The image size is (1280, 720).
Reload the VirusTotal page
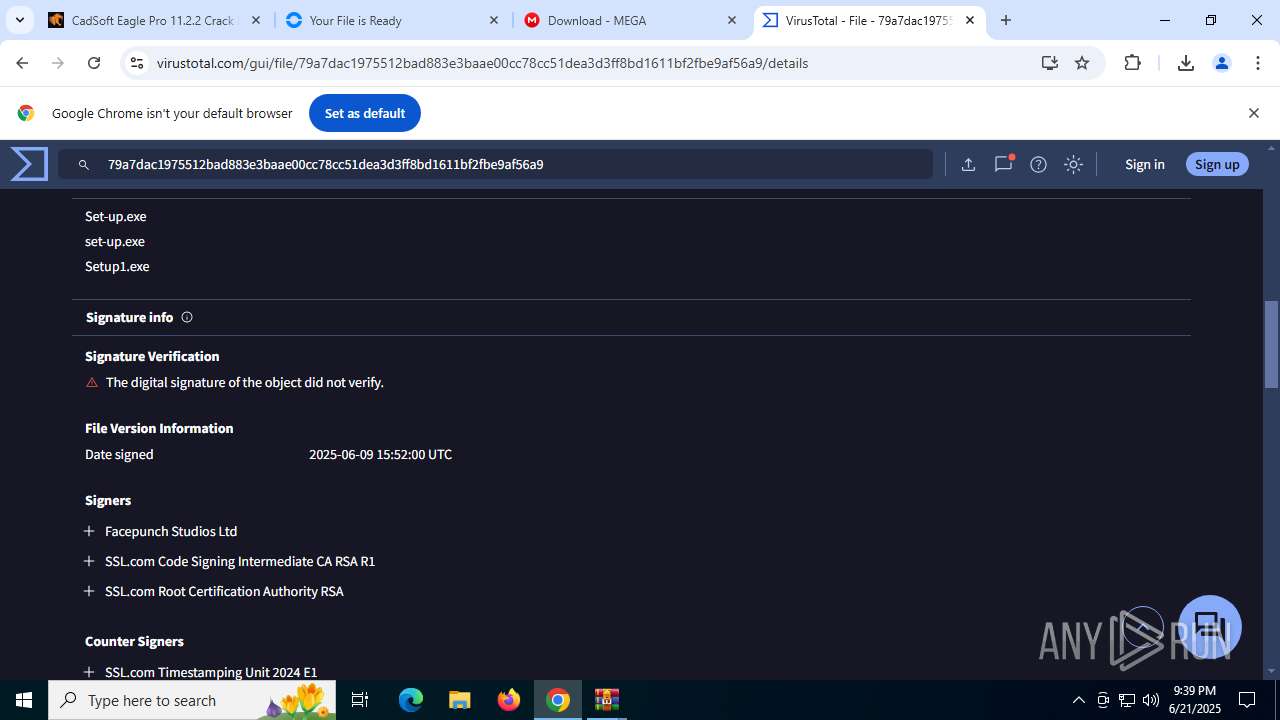(94, 63)
